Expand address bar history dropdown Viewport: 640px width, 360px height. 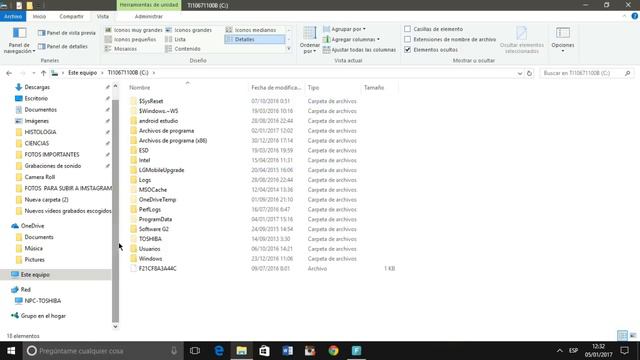point(520,73)
